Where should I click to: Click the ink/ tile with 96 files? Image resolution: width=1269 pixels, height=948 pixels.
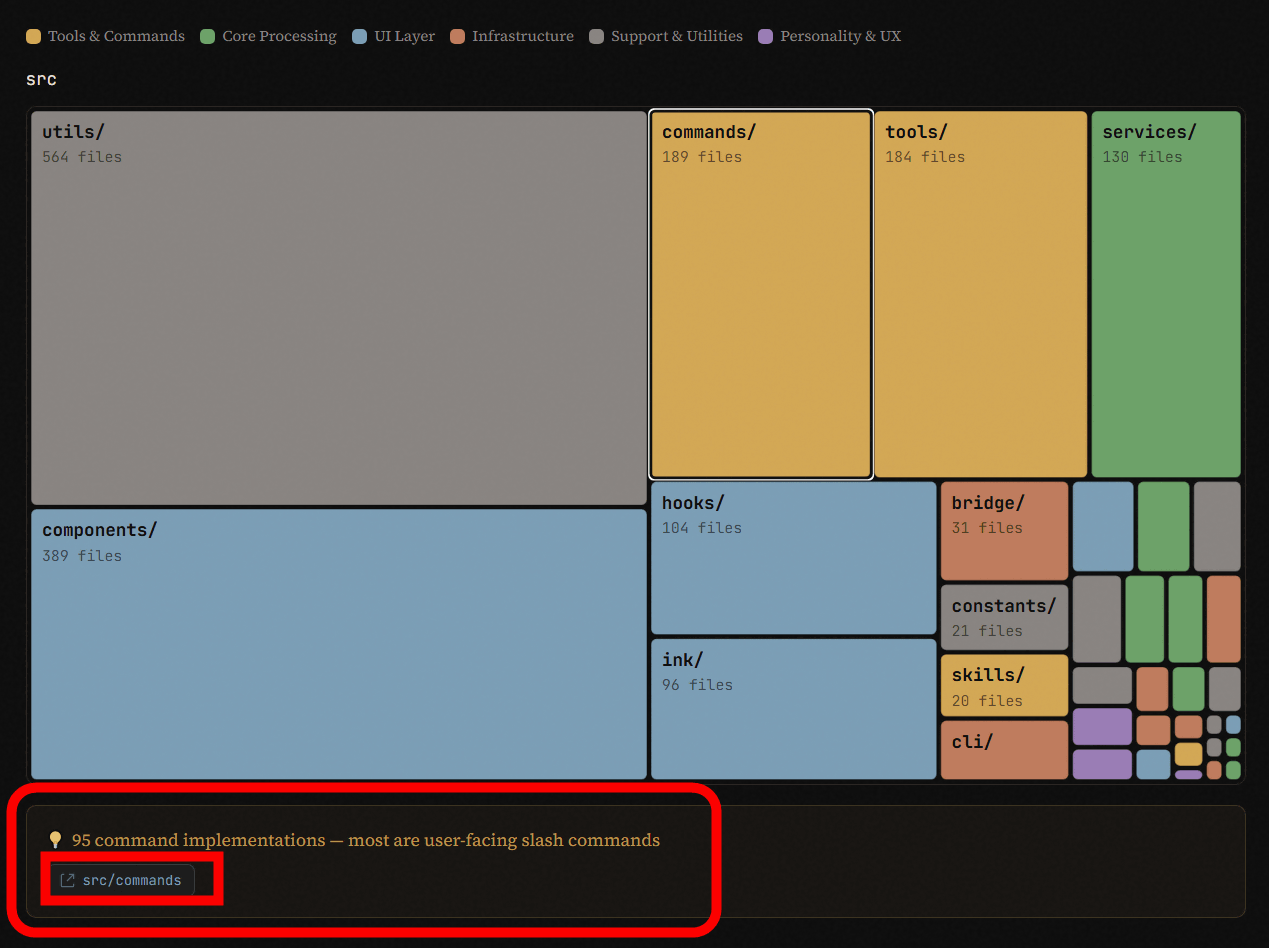(x=793, y=709)
